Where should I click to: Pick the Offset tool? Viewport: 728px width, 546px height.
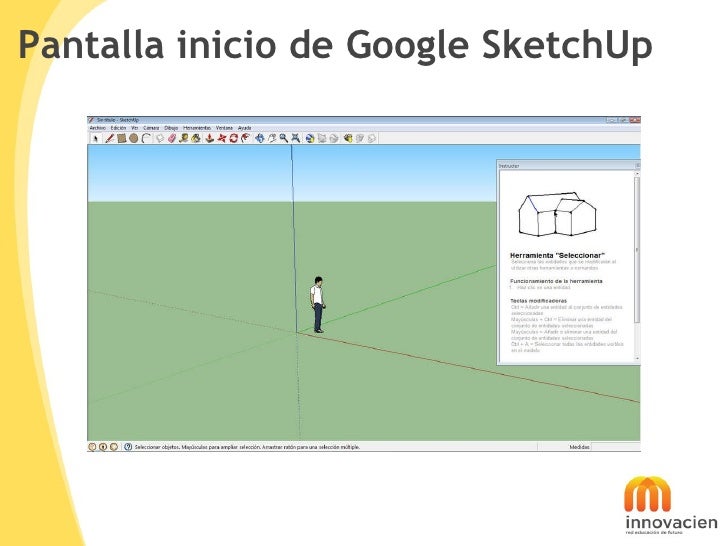pos(246,138)
